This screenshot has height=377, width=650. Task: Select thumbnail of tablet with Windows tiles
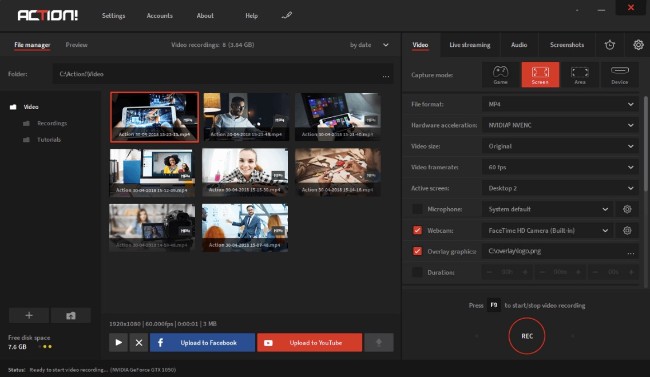pos(338,117)
